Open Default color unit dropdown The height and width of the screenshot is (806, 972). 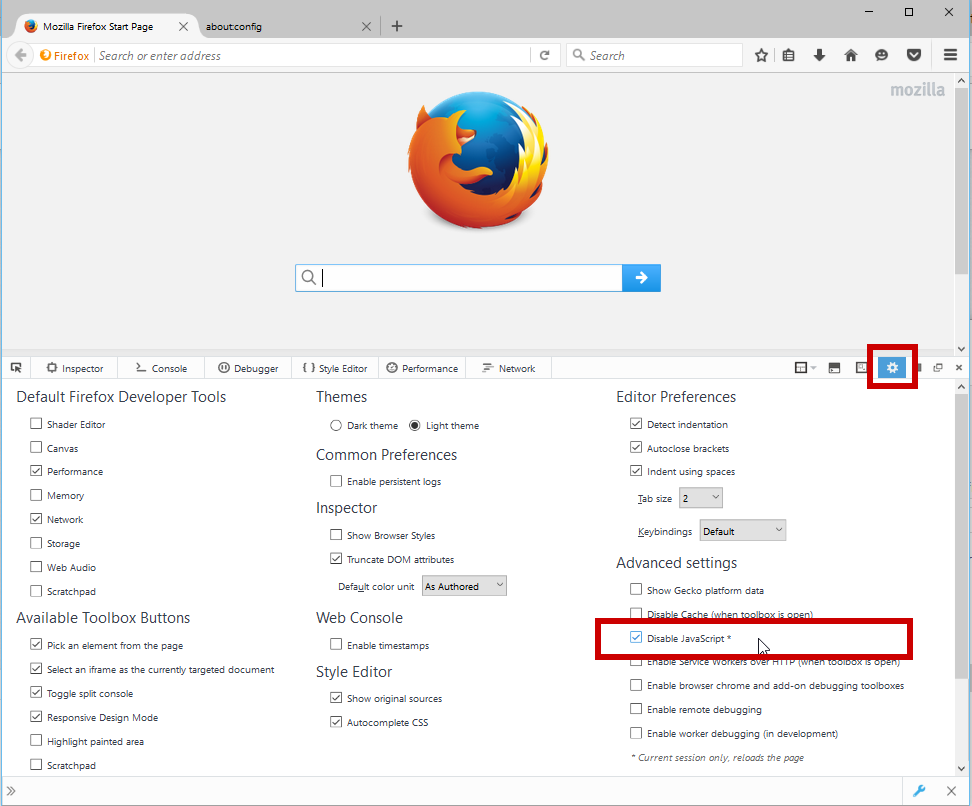pos(464,586)
